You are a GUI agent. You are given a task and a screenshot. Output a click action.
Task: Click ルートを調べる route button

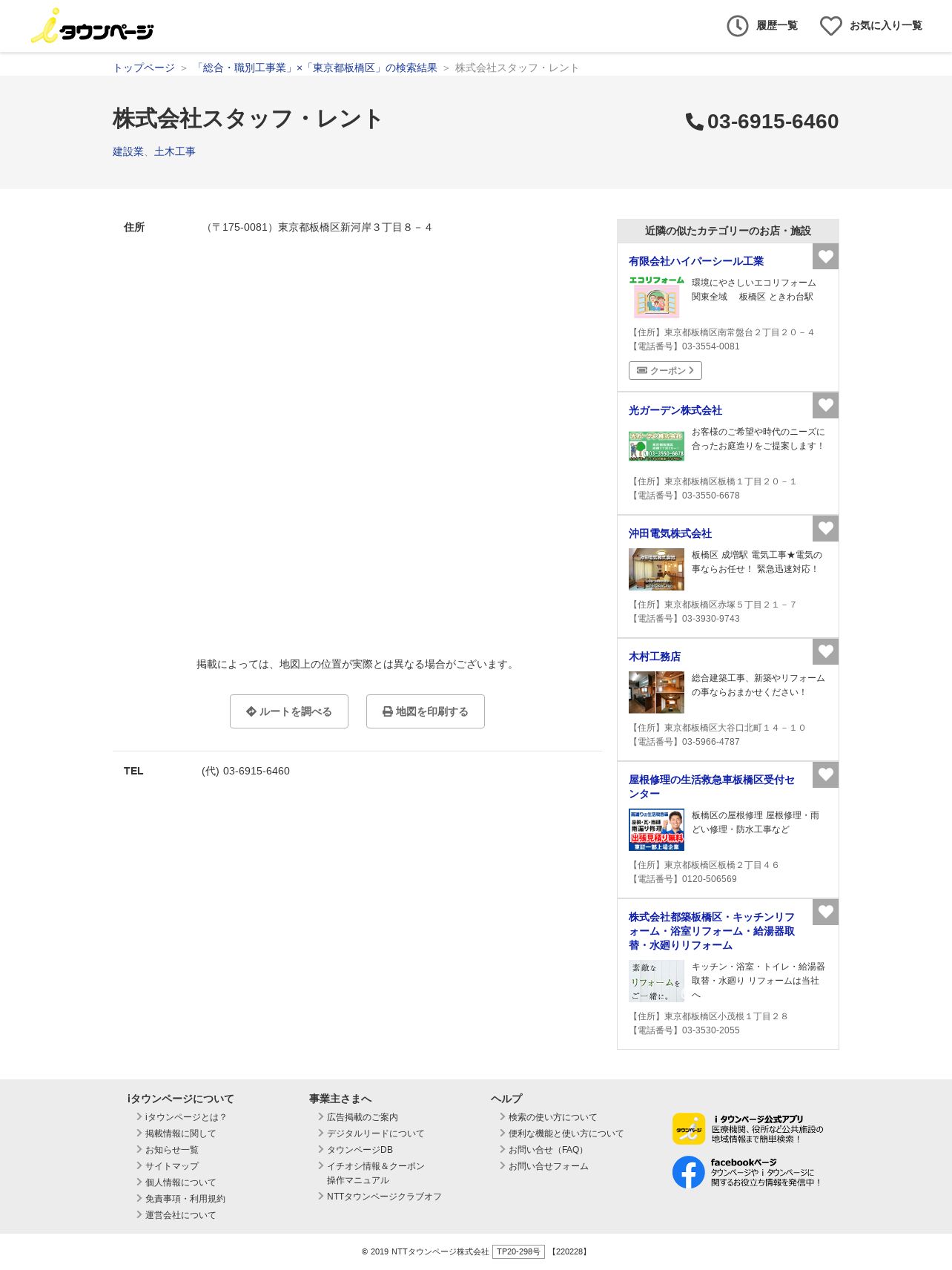[x=289, y=711]
